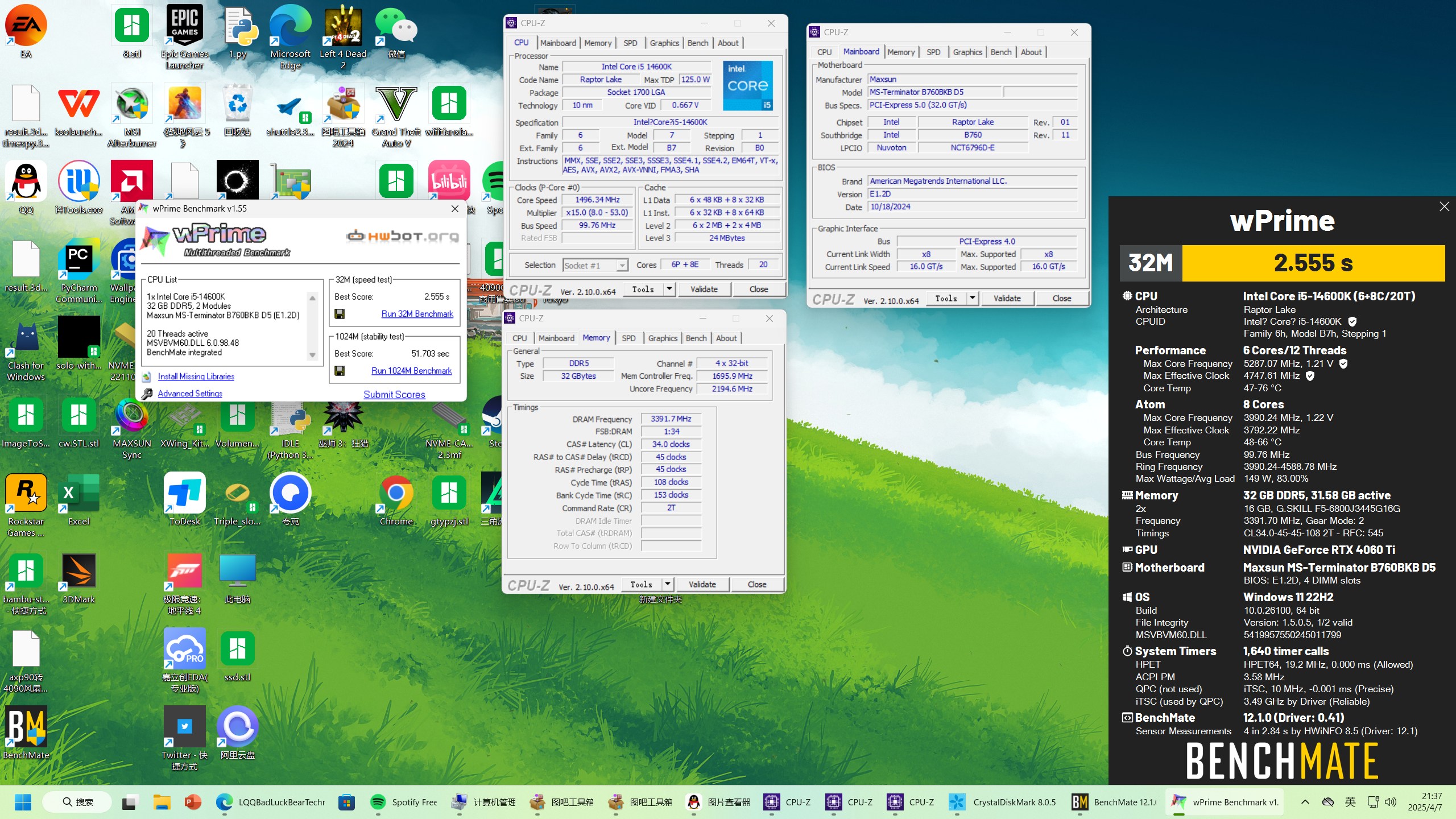Open bilibili desktop shortcut
Viewport: 1456px width, 819px height.
449,182
